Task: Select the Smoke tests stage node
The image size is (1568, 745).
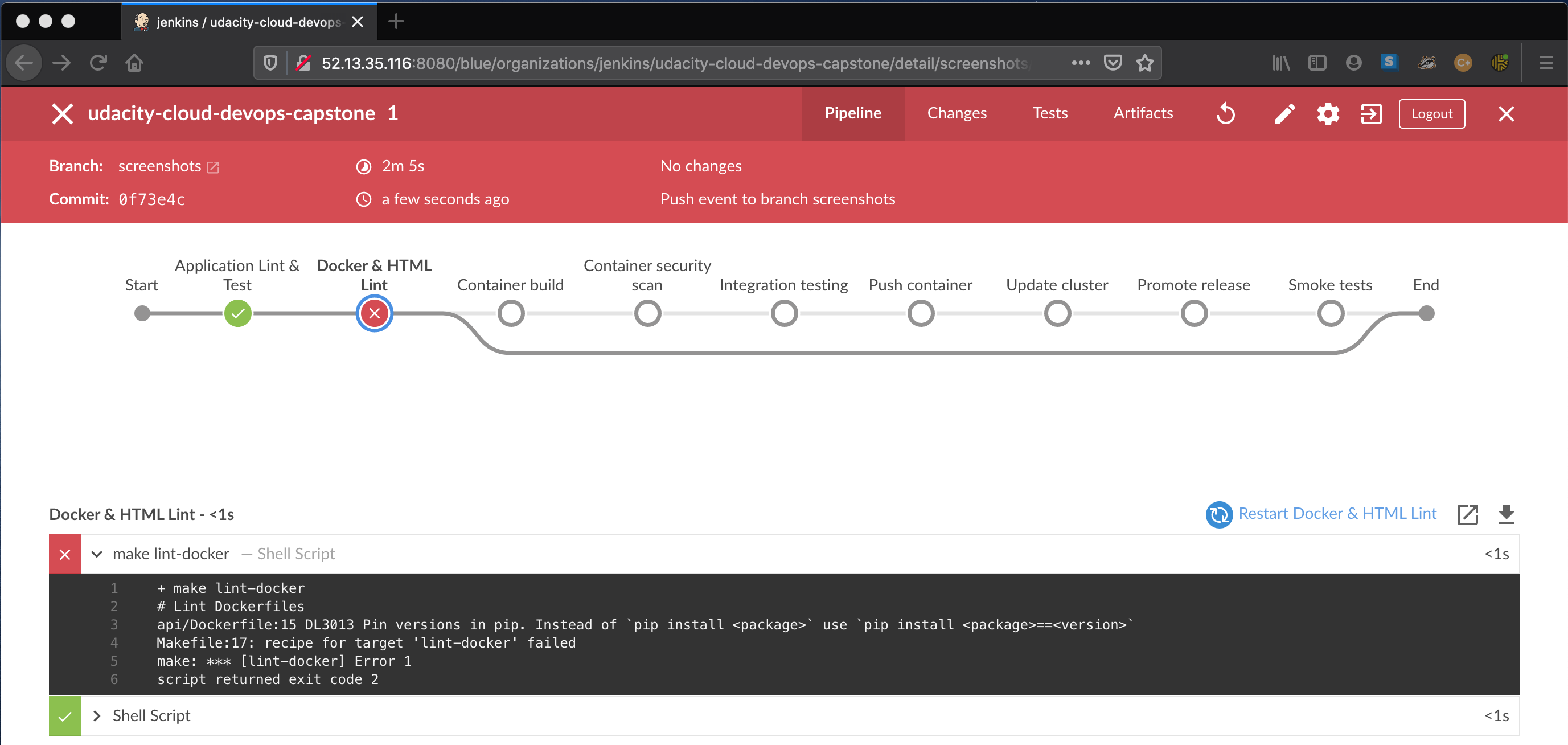Action: coord(1331,314)
